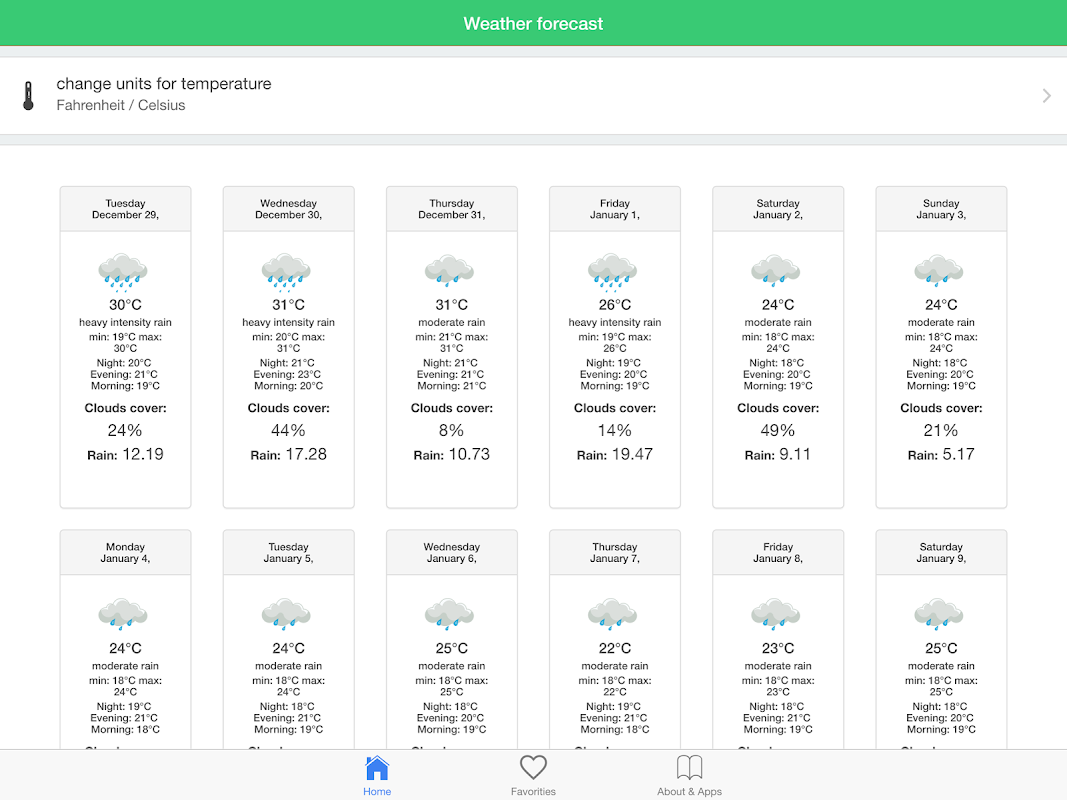Tap the rain cloud icon for Saturday January 2
Screen dimensions: 1067x800
[776, 270]
